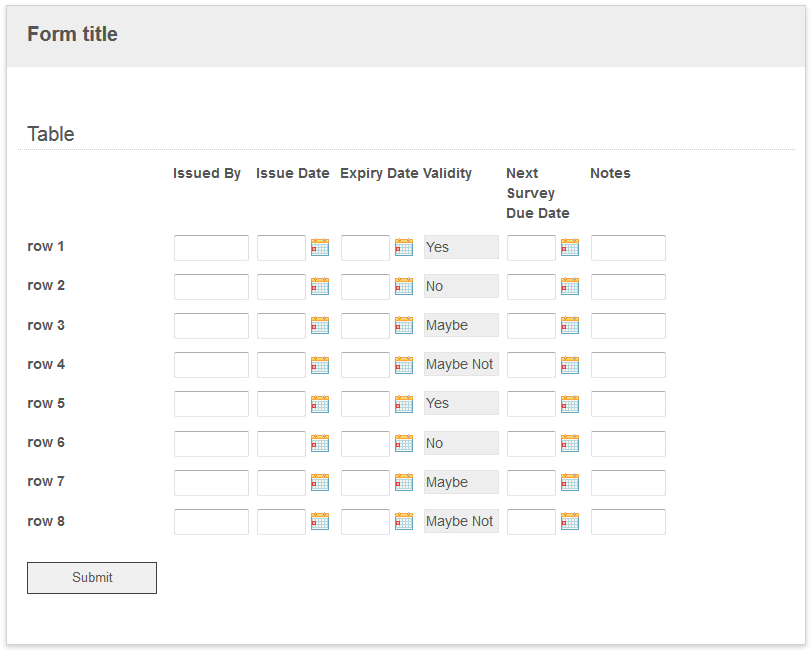Open the row 1 Next Survey Due Date calendar
Viewport: 812px width, 651px height.
click(x=570, y=247)
